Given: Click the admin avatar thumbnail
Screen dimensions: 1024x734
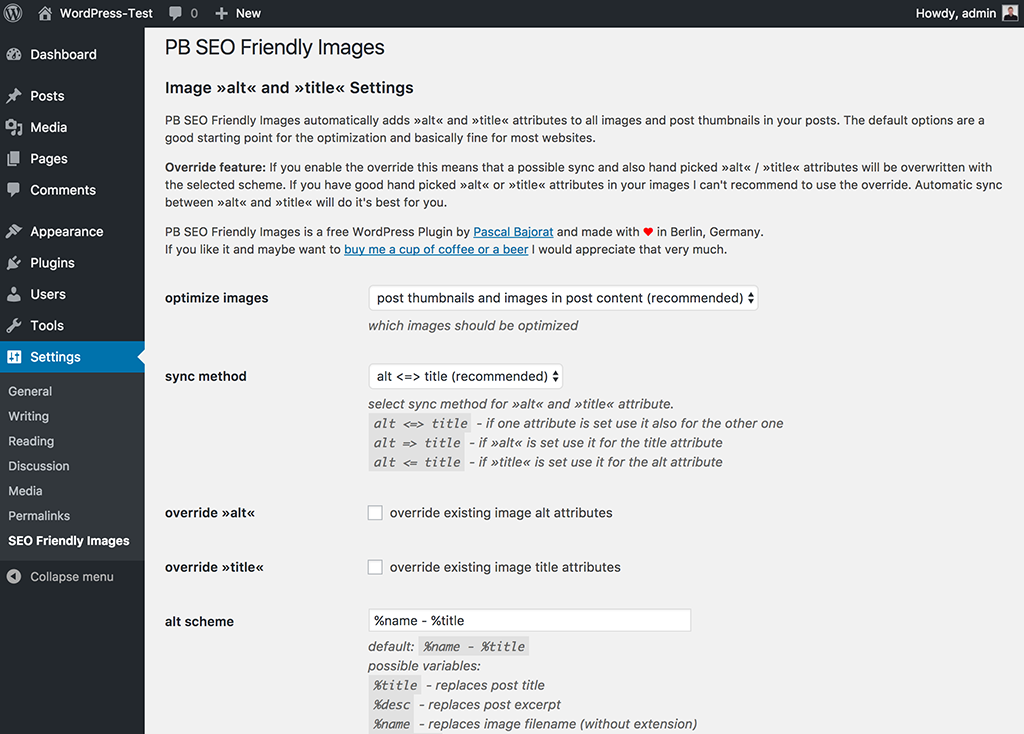Looking at the screenshot, I should (1010, 13).
